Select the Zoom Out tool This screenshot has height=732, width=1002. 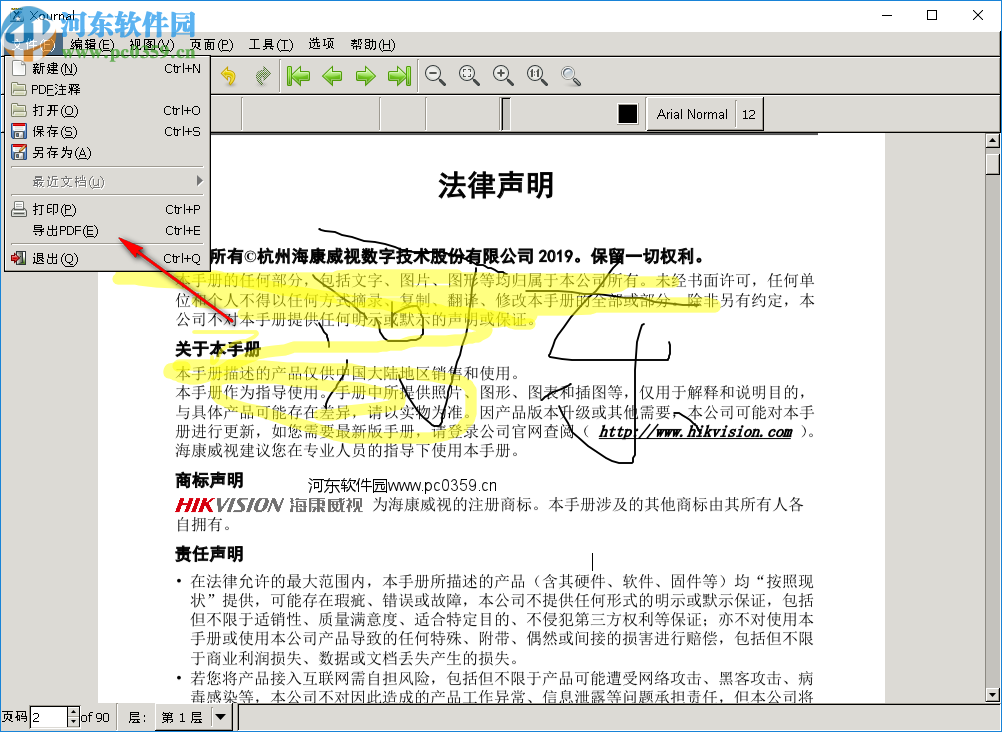pyautogui.click(x=435, y=76)
